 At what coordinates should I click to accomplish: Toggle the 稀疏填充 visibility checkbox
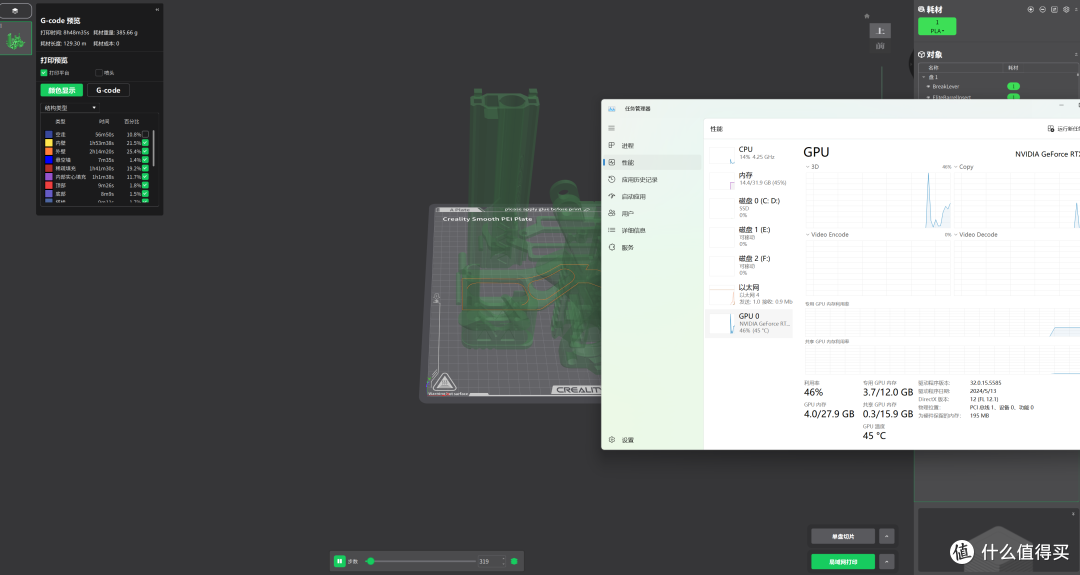pos(145,168)
